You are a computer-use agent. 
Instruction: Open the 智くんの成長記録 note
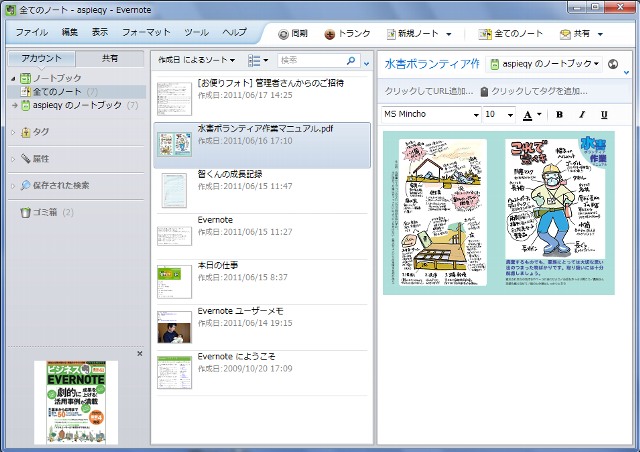[262, 190]
